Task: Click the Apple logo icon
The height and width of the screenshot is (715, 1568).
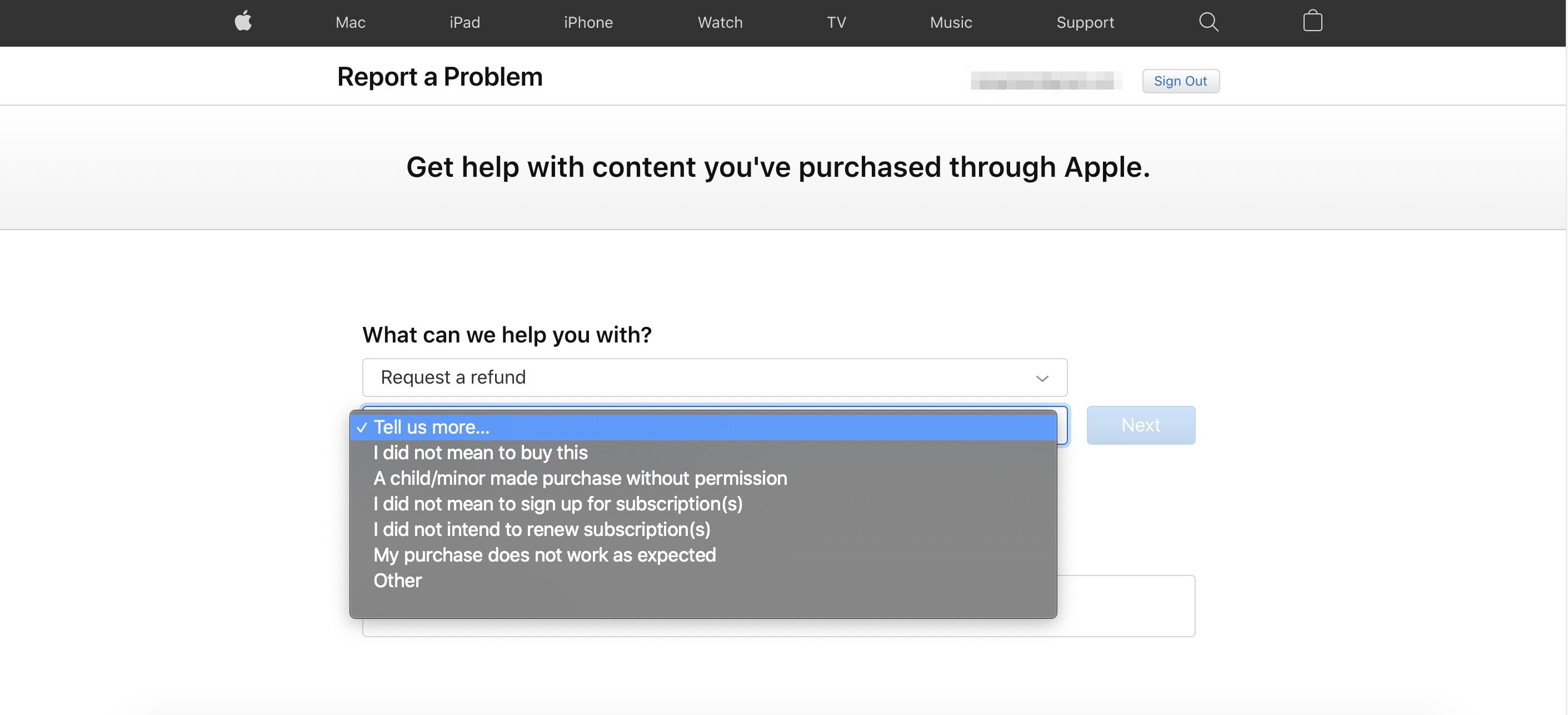Action: point(243,21)
